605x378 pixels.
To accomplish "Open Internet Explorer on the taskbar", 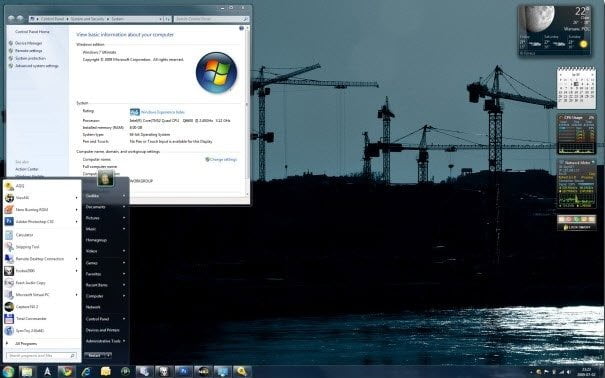I will [86, 371].
